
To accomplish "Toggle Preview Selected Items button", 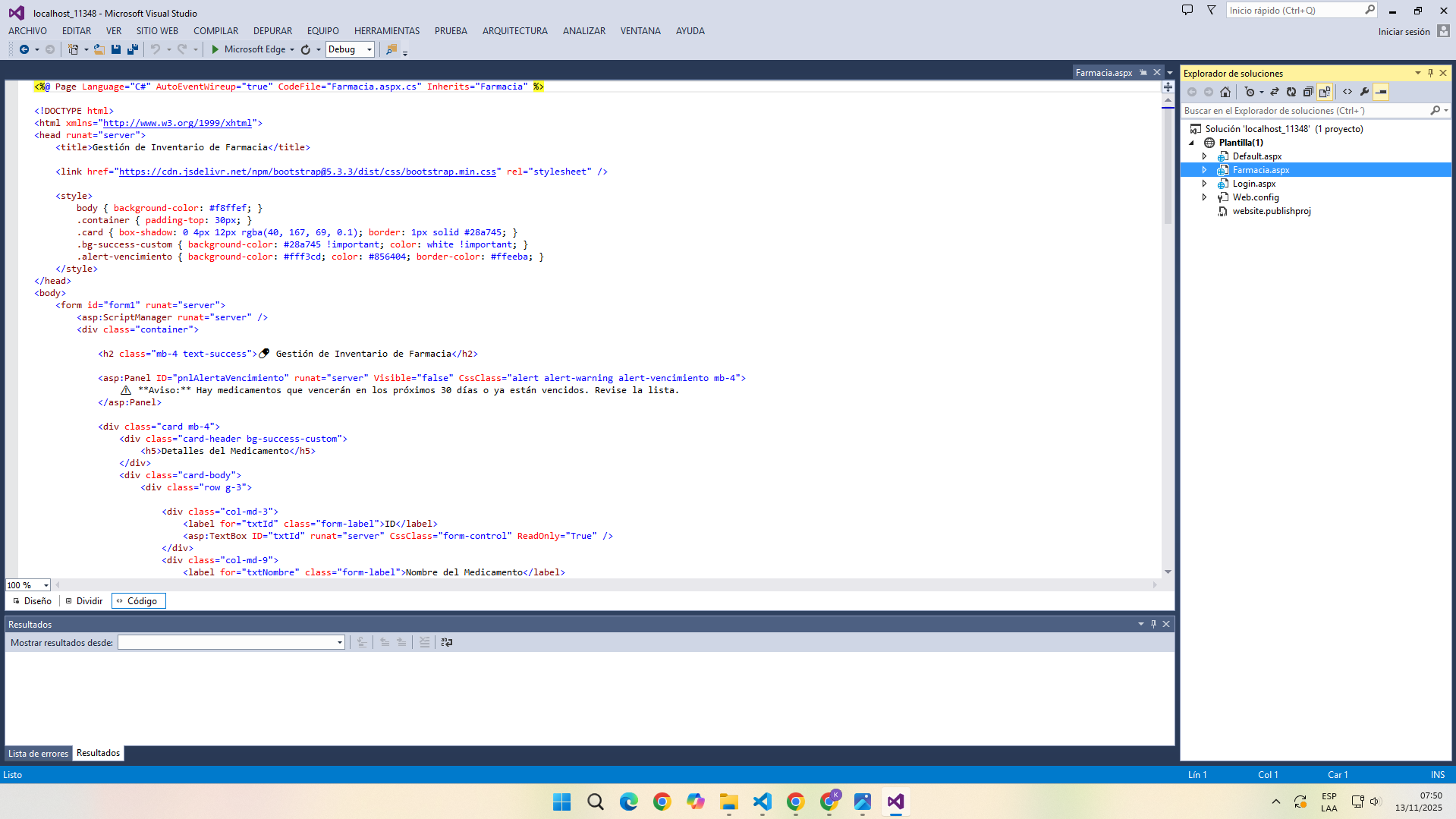I will tap(1382, 92).
